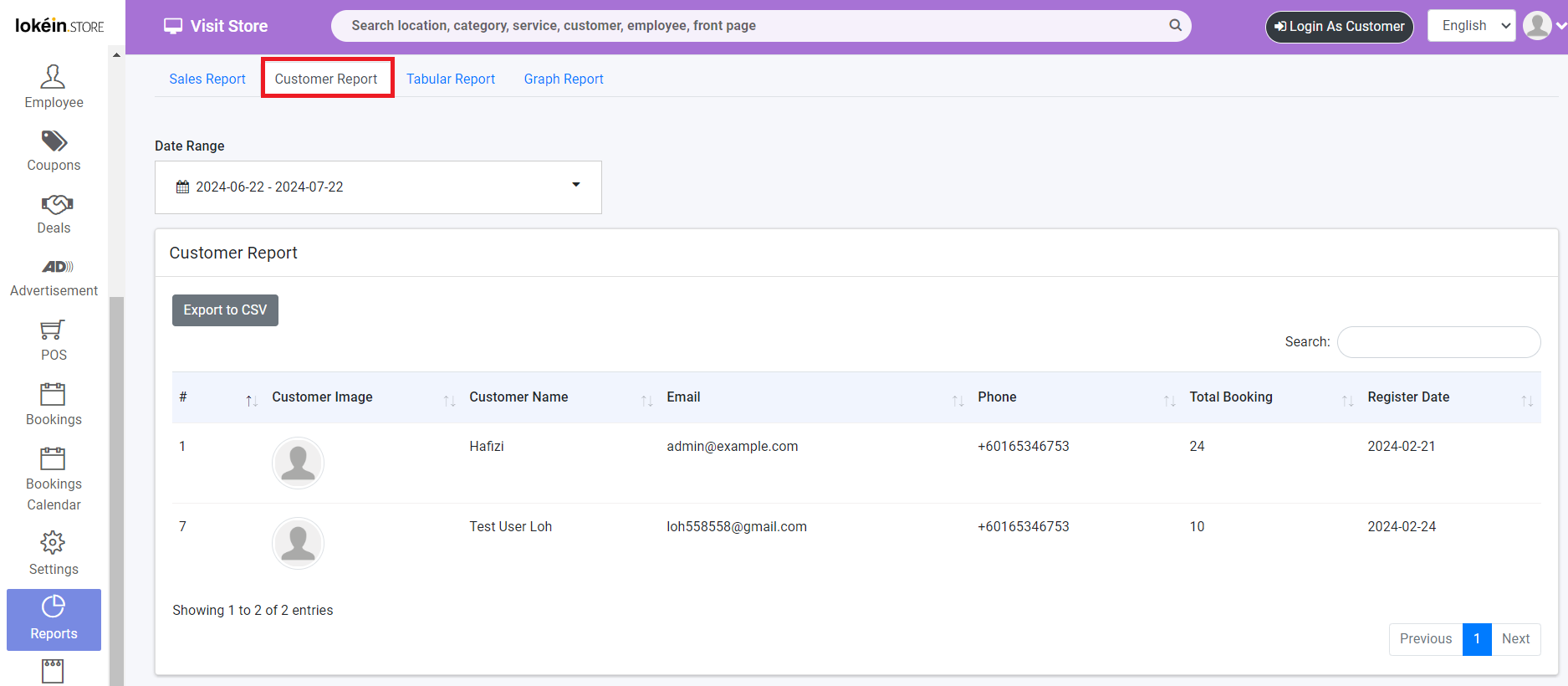The height and width of the screenshot is (686, 1568).
Task: Click customer name Test User Loh
Action: pos(510,527)
